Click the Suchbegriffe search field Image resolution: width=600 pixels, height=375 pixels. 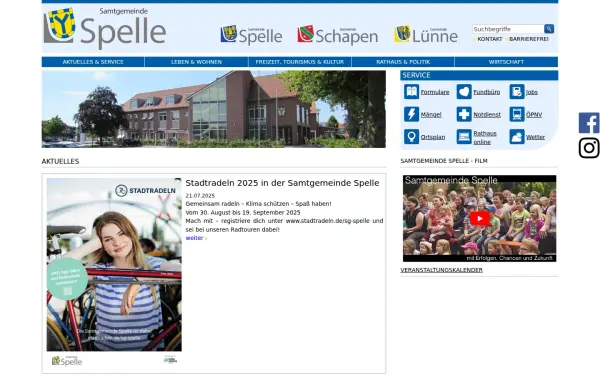508,29
